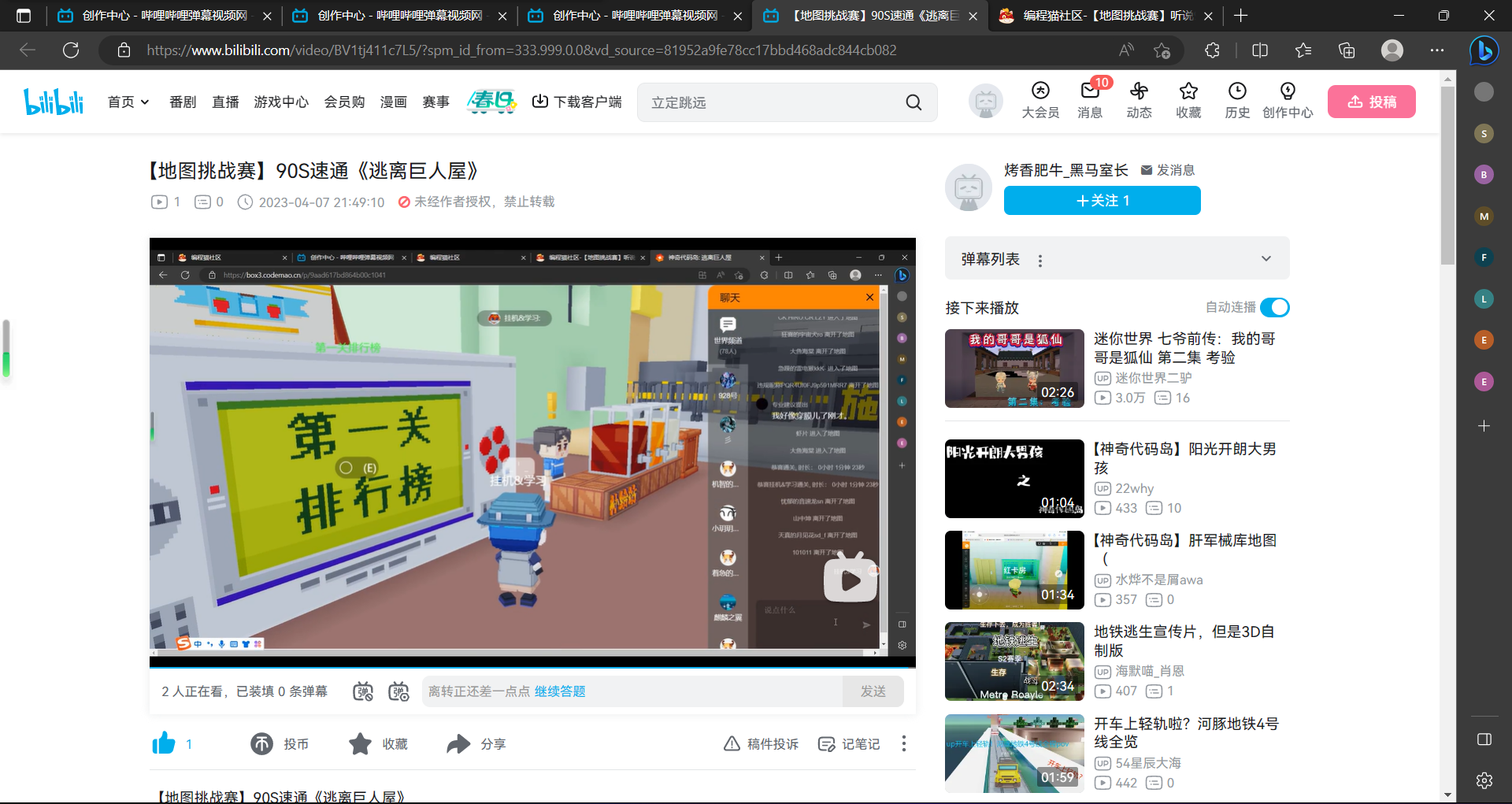Open a new browser tab
The width and height of the screenshot is (1512, 804).
click(x=1241, y=16)
